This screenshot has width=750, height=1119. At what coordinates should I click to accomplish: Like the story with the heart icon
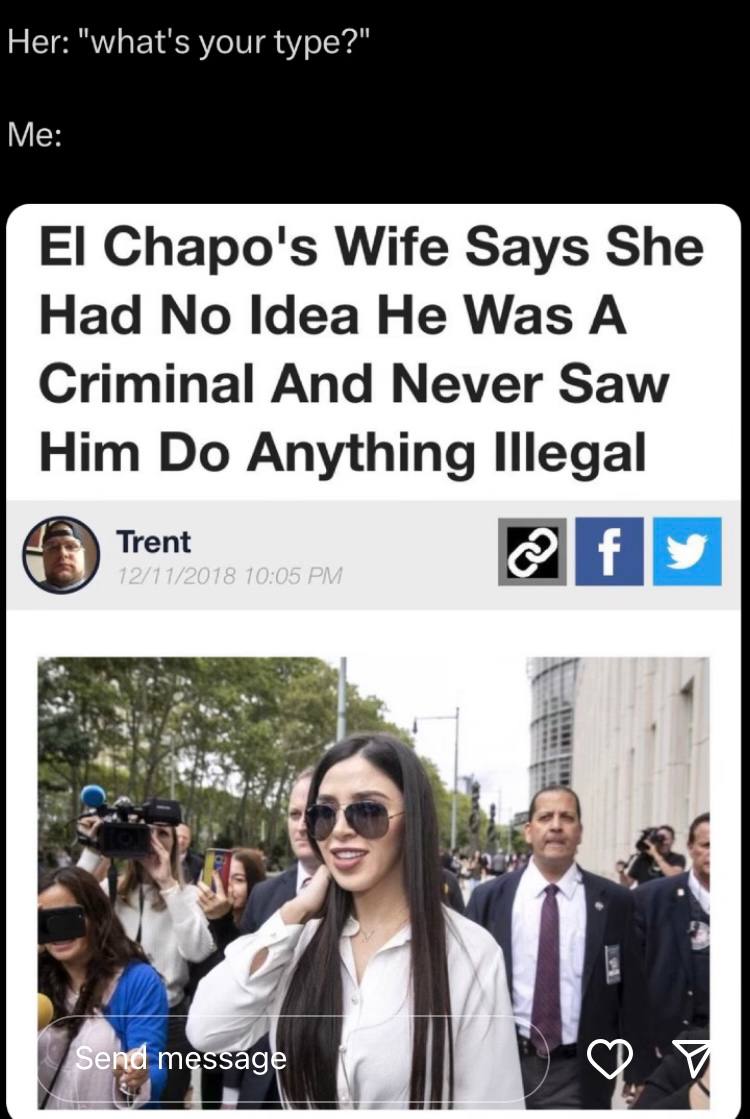click(x=609, y=1058)
